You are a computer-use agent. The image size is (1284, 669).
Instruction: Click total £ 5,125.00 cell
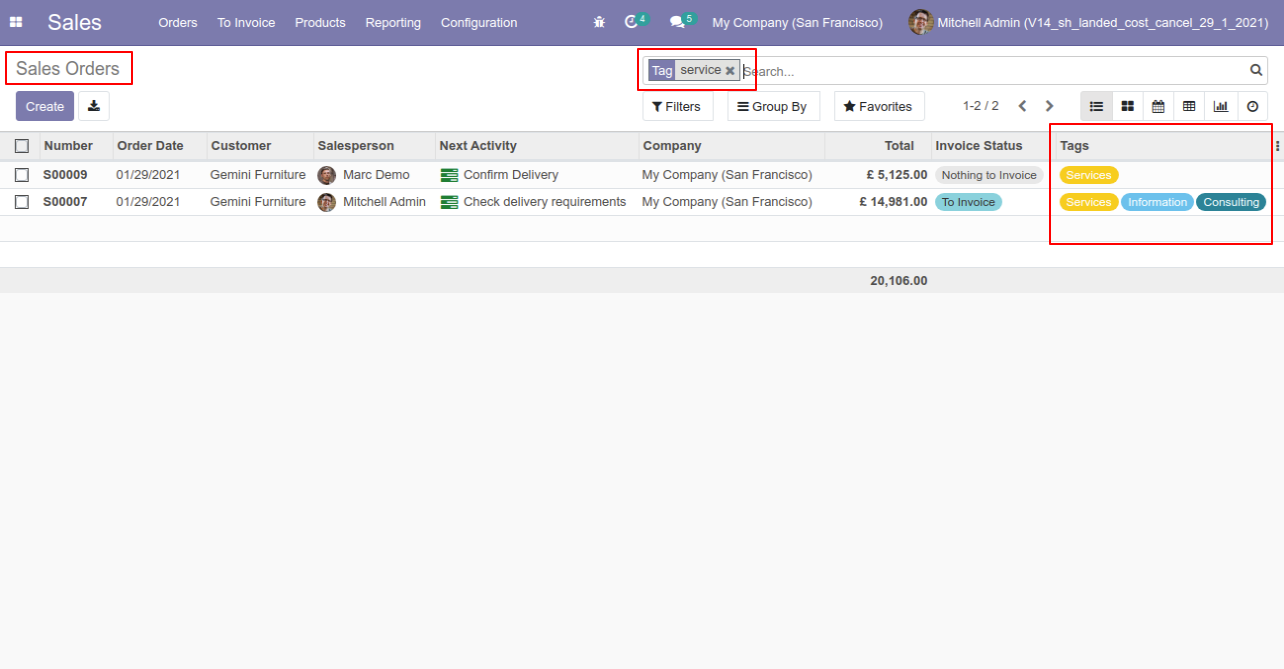(x=897, y=175)
